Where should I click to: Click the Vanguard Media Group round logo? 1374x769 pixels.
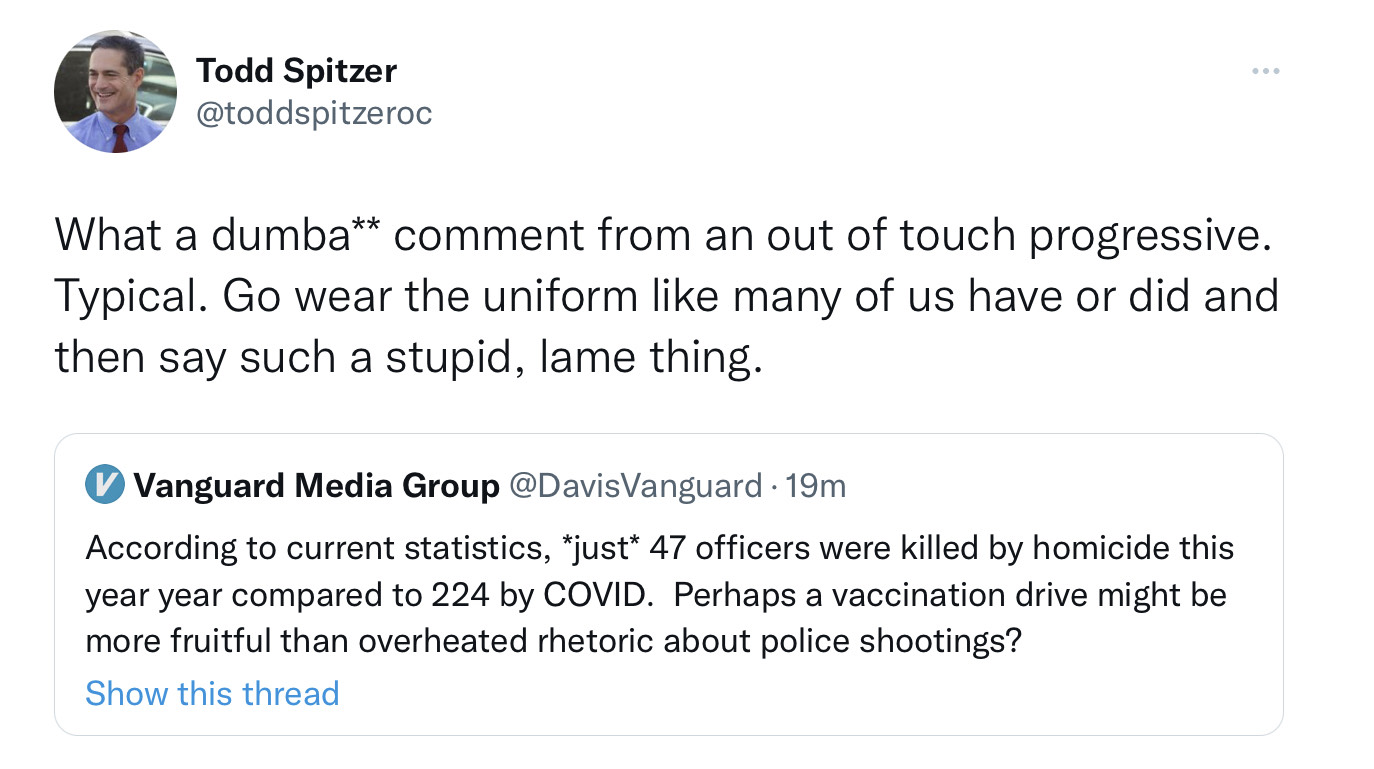click(104, 486)
